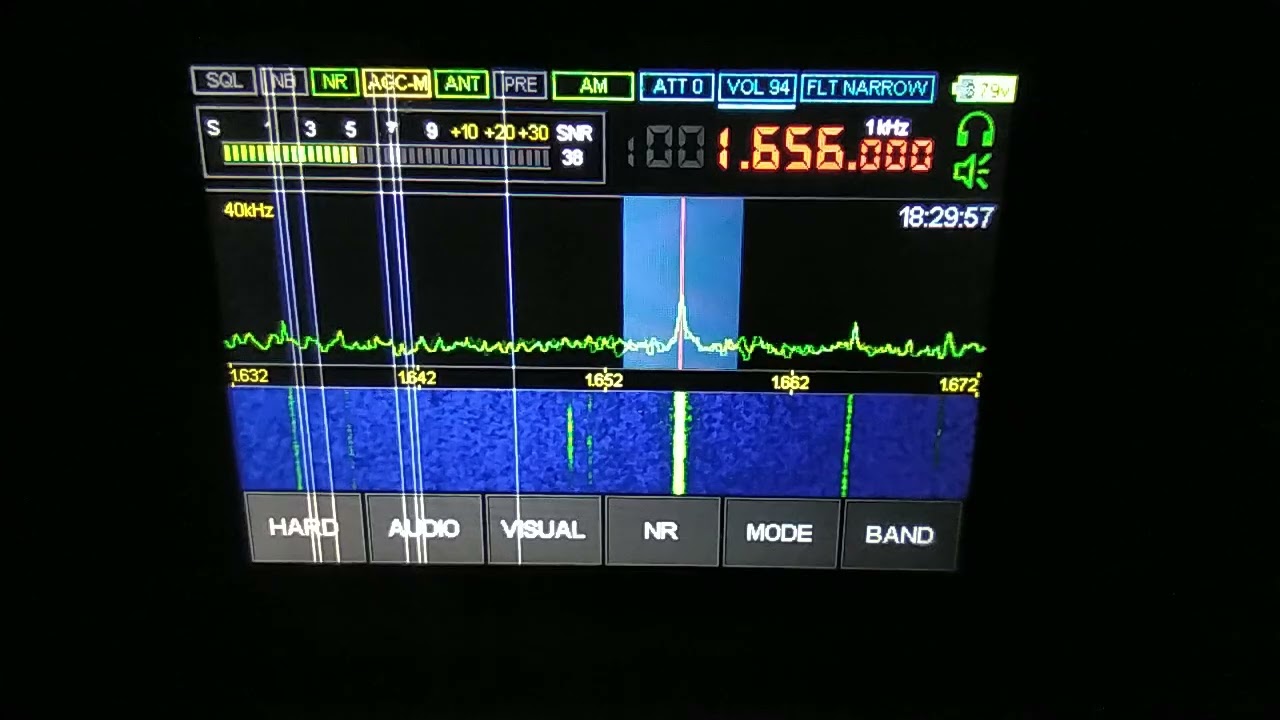Screen dimensions: 1280x720
Task: Tap the S-meter signal bar
Action: (x=386, y=155)
